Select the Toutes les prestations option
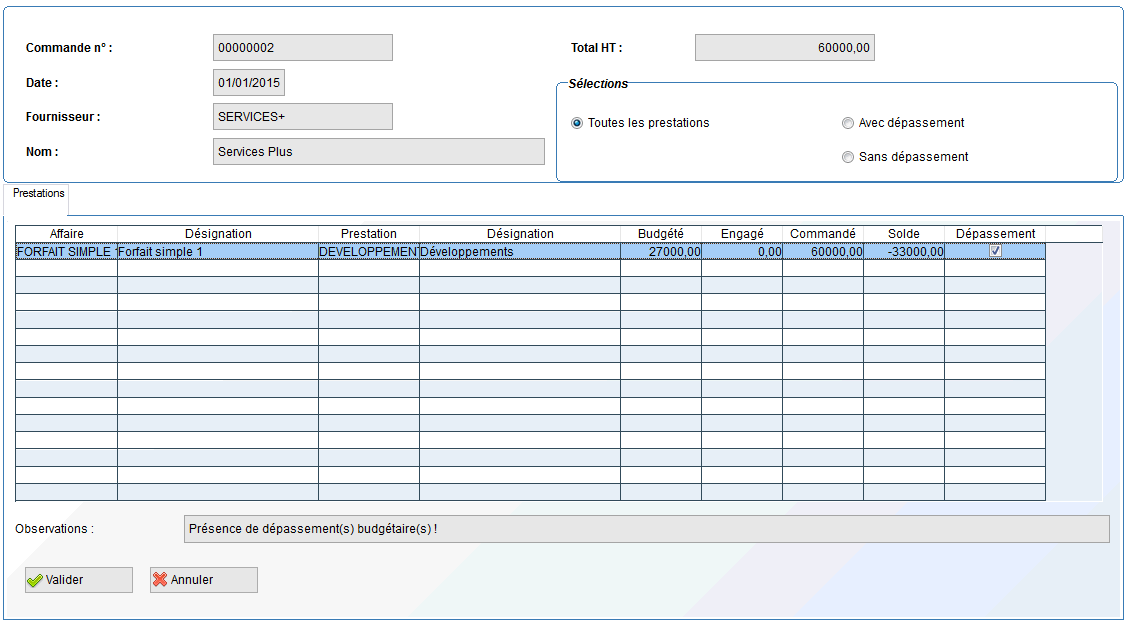The height and width of the screenshot is (626, 1130). pyautogui.click(x=576, y=123)
